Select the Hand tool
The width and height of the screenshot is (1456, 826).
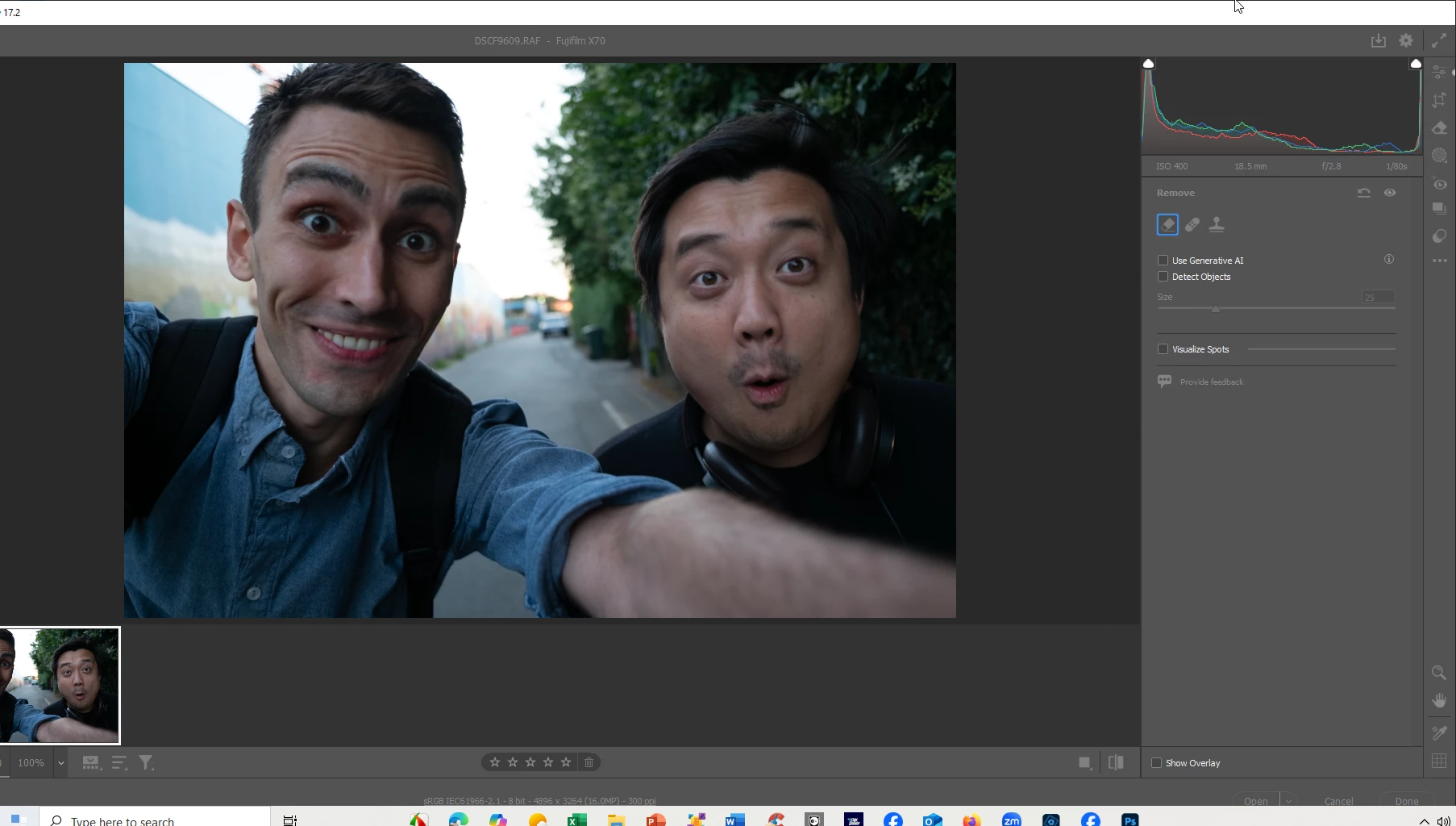coord(1439,700)
